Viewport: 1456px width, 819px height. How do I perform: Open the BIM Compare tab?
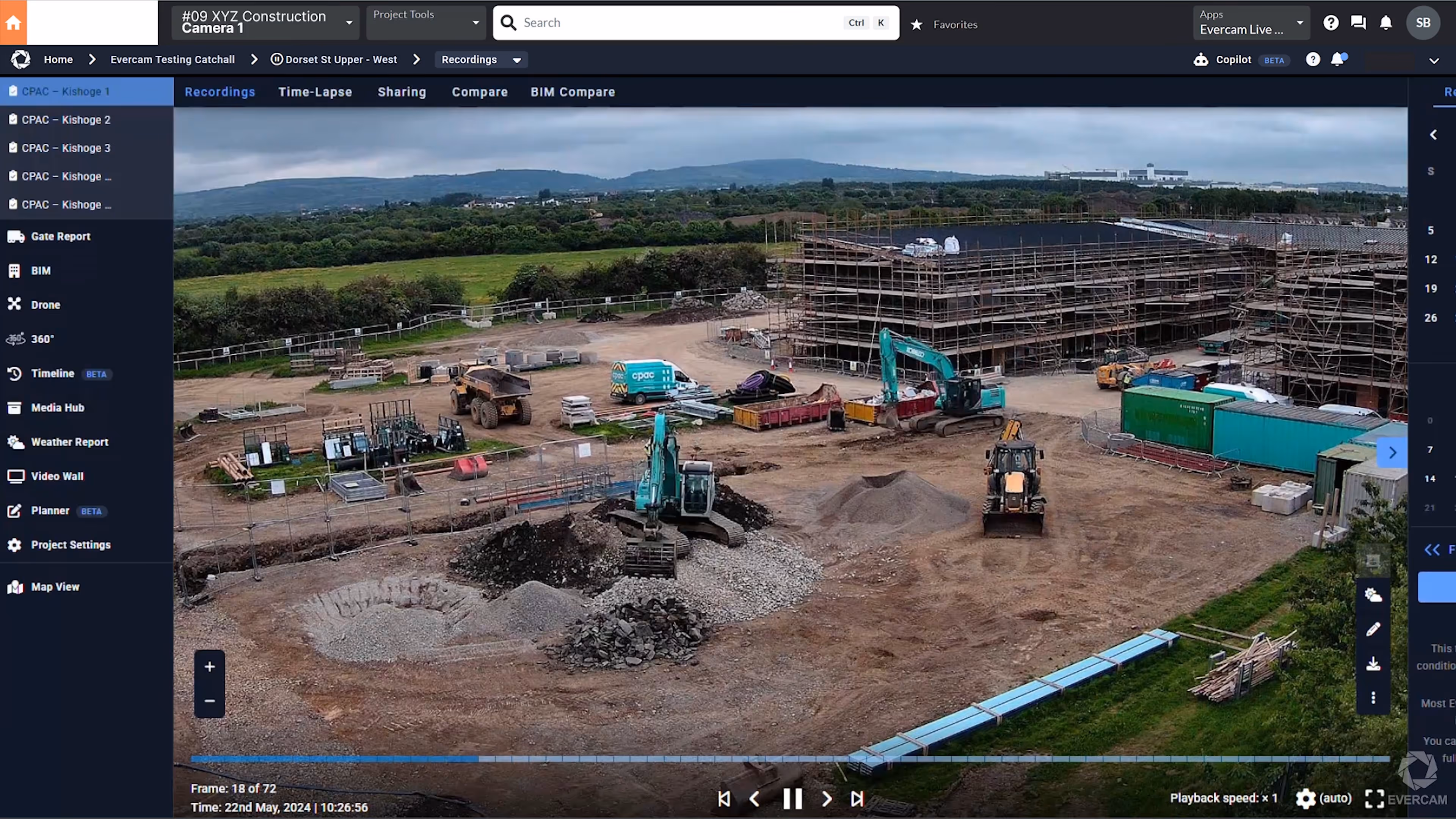pyautogui.click(x=572, y=91)
